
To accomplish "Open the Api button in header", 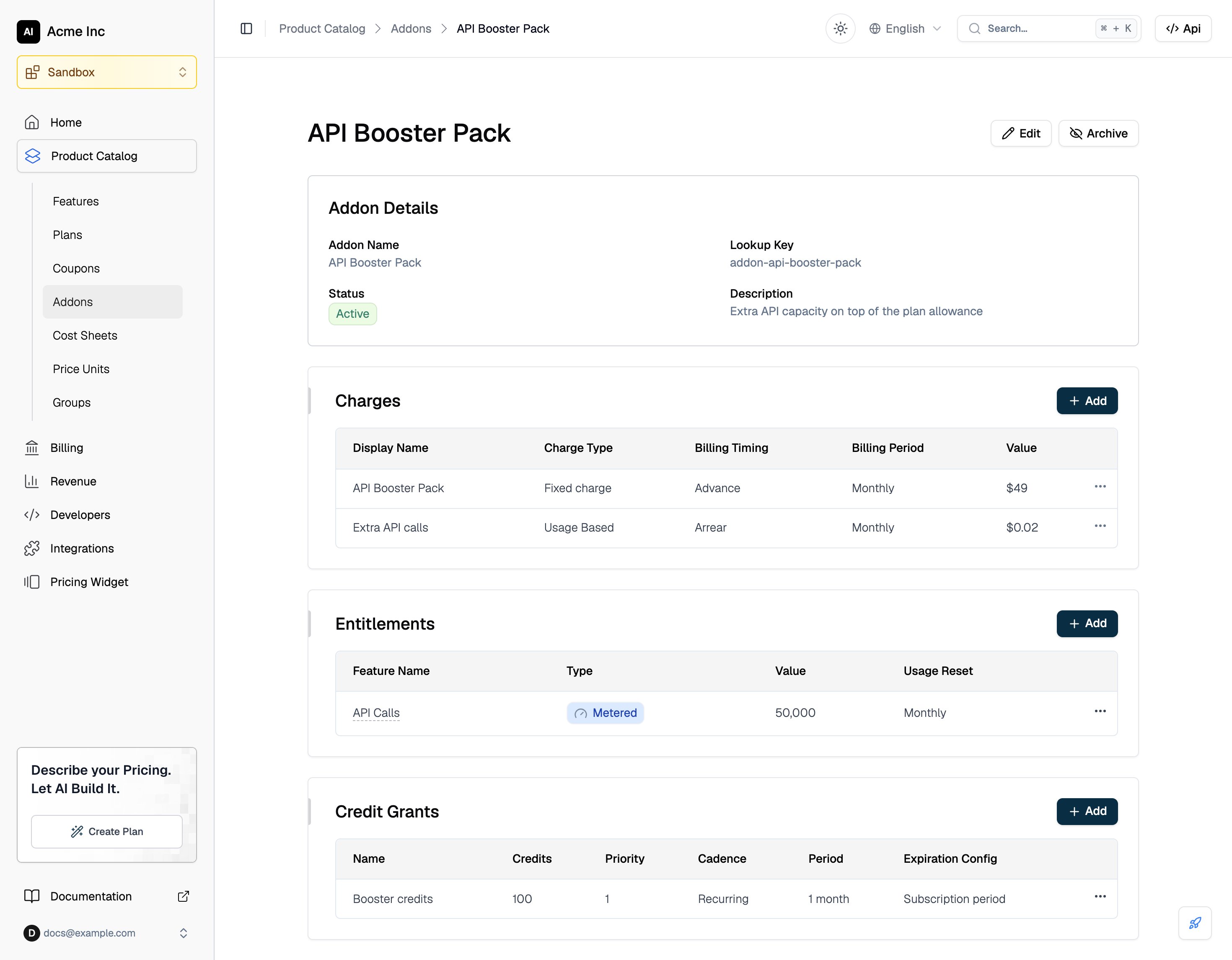I will coord(1183,29).
